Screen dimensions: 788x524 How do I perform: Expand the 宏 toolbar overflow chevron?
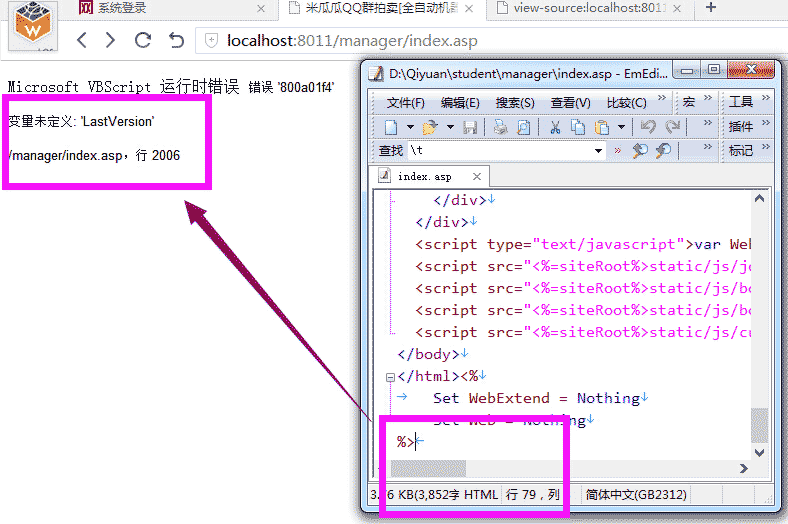(708, 97)
